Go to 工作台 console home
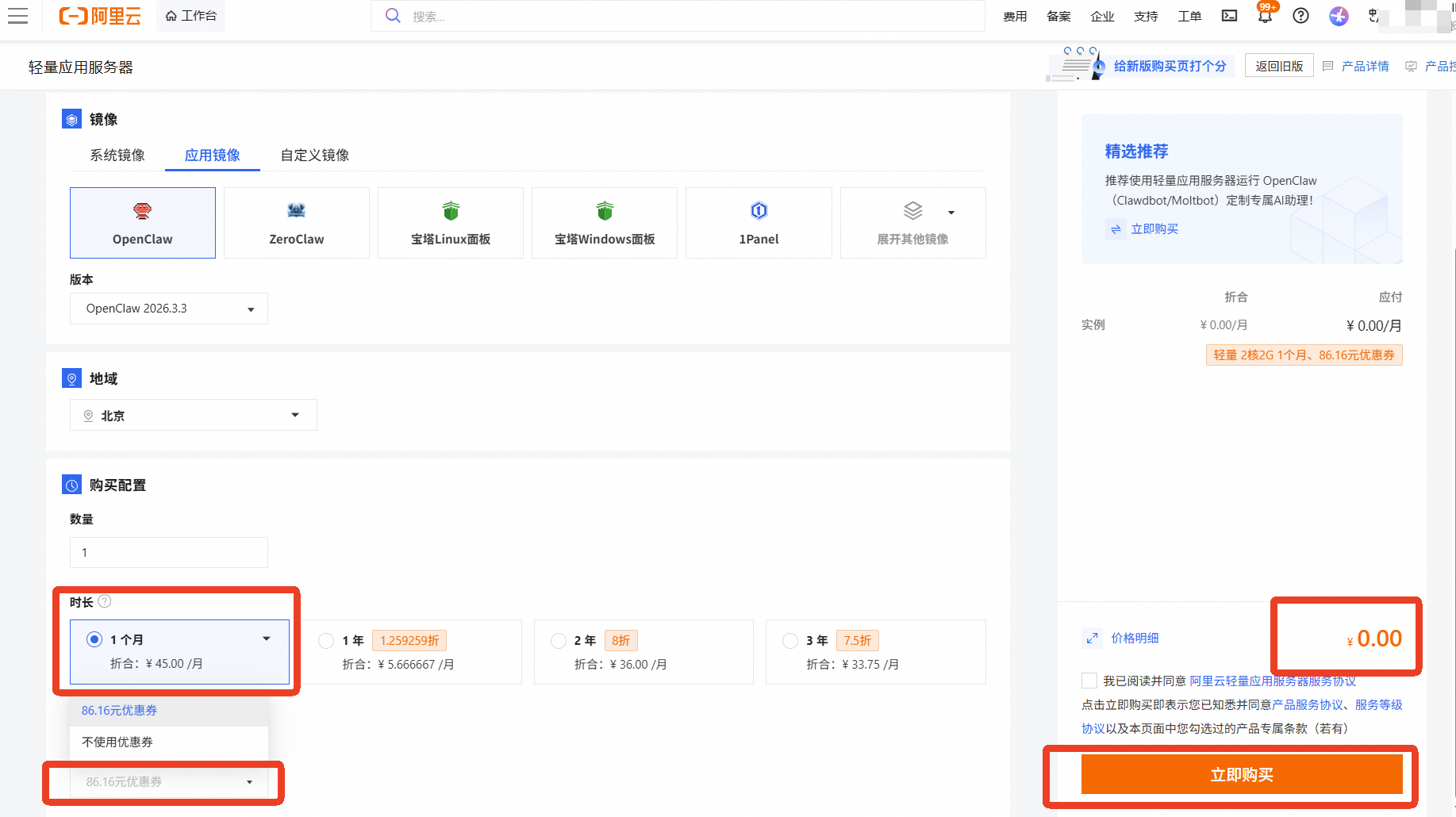Screen dimensions: 1456x817 point(191,16)
